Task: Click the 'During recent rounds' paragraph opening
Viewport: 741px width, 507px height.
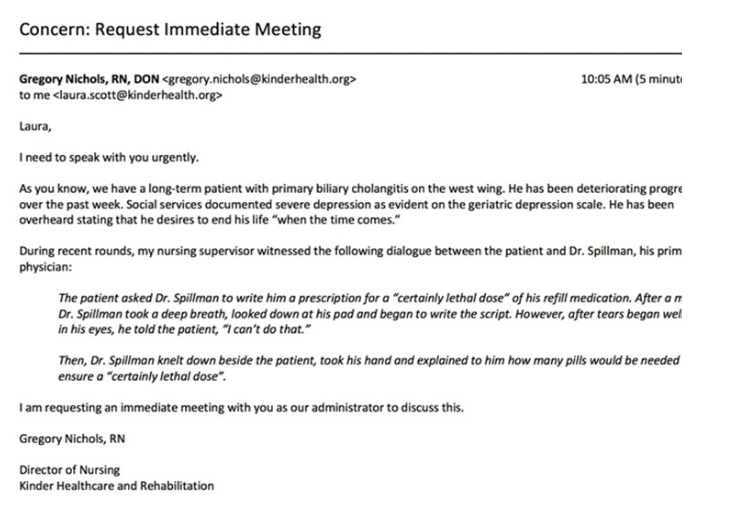Action: 70,252
